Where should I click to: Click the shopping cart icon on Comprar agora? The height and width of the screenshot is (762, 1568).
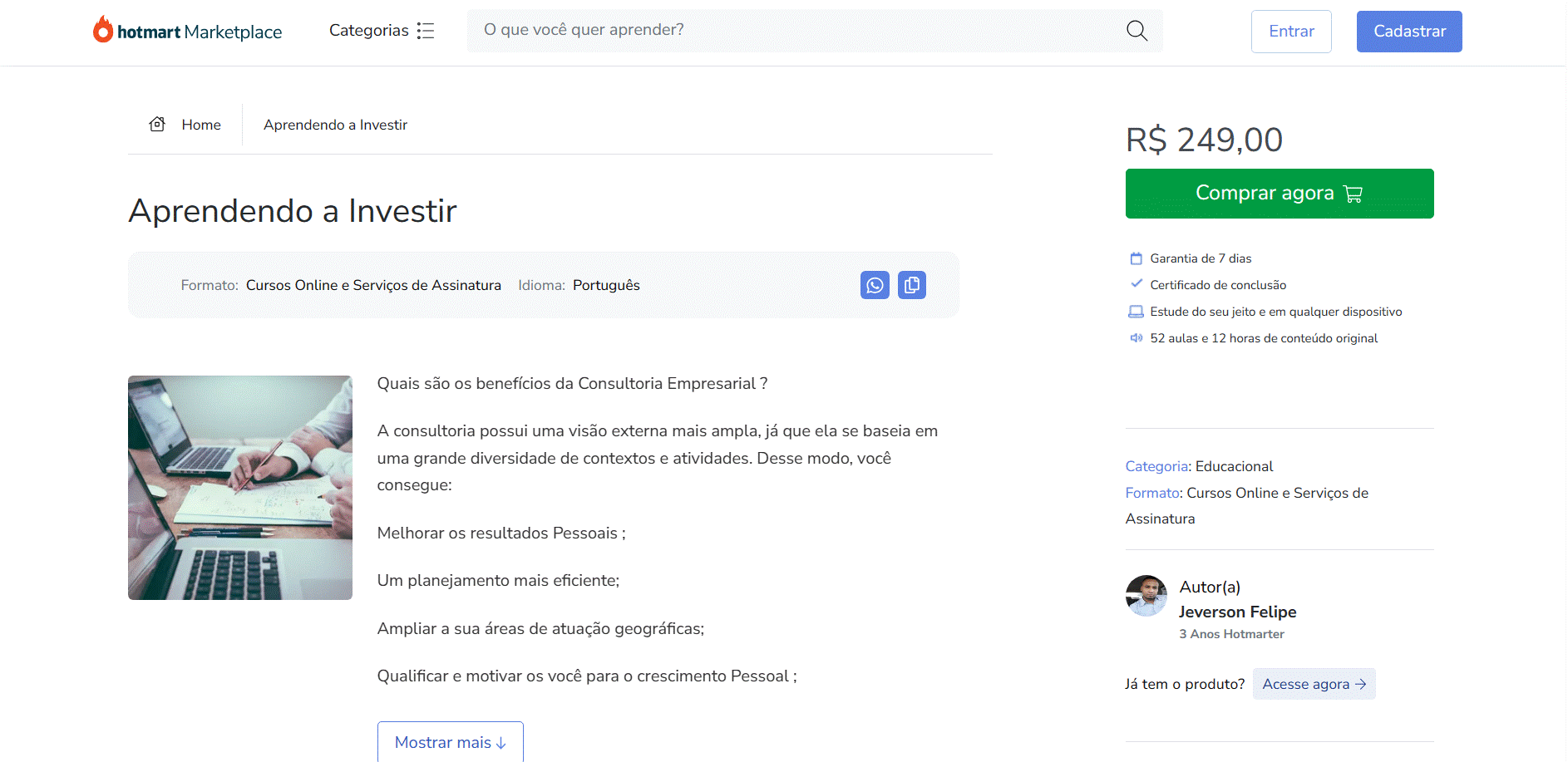(x=1354, y=194)
